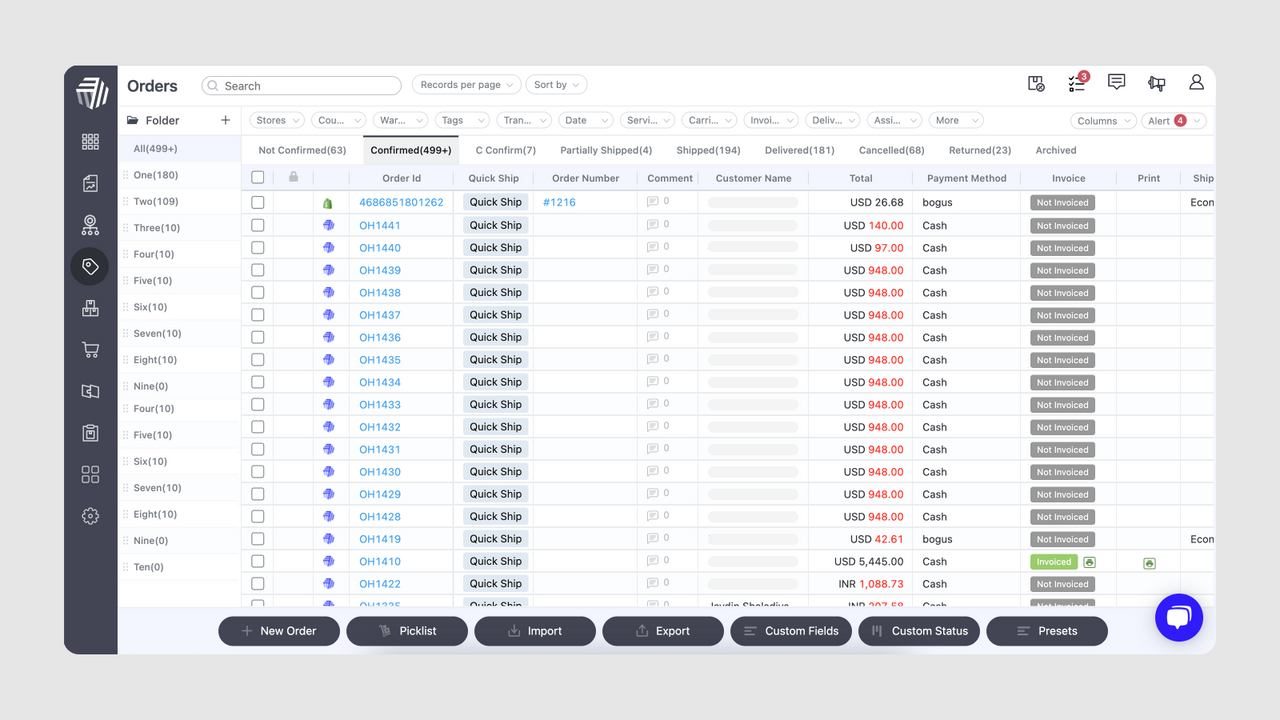Open the apps squares icon in sidebar
The width and height of the screenshot is (1280, 720).
tap(90, 474)
